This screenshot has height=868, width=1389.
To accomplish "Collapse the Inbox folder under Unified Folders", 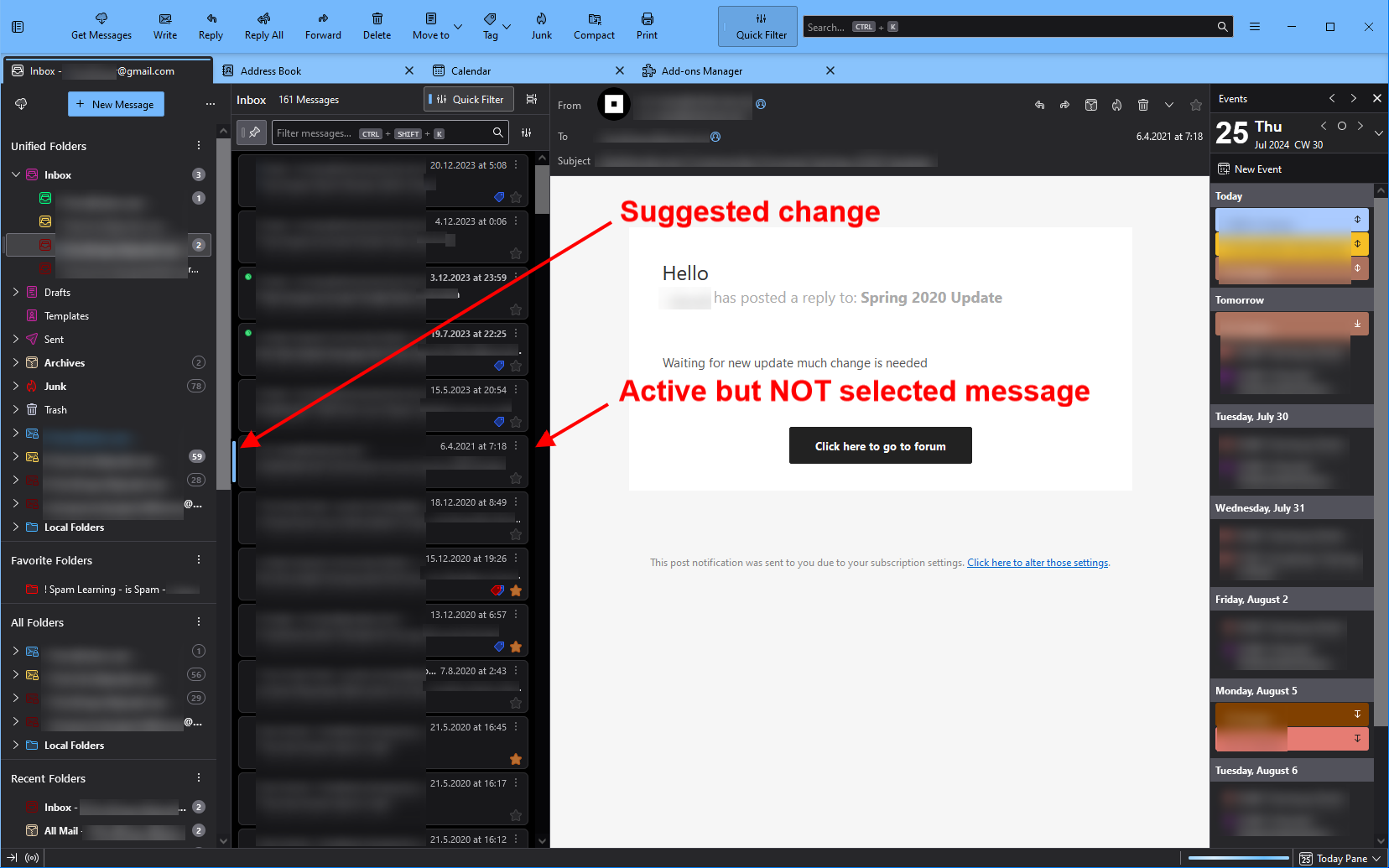I will 16,174.
